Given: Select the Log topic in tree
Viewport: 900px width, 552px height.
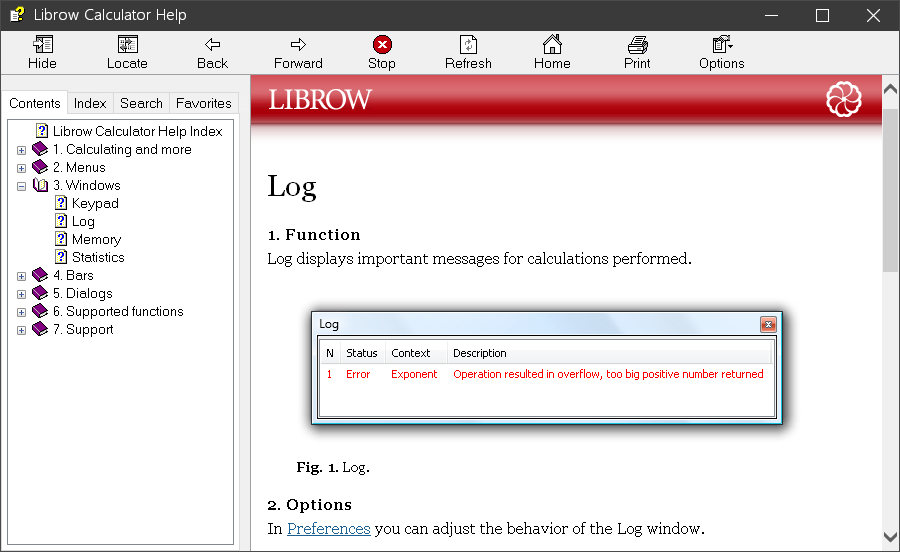Looking at the screenshot, I should (83, 221).
